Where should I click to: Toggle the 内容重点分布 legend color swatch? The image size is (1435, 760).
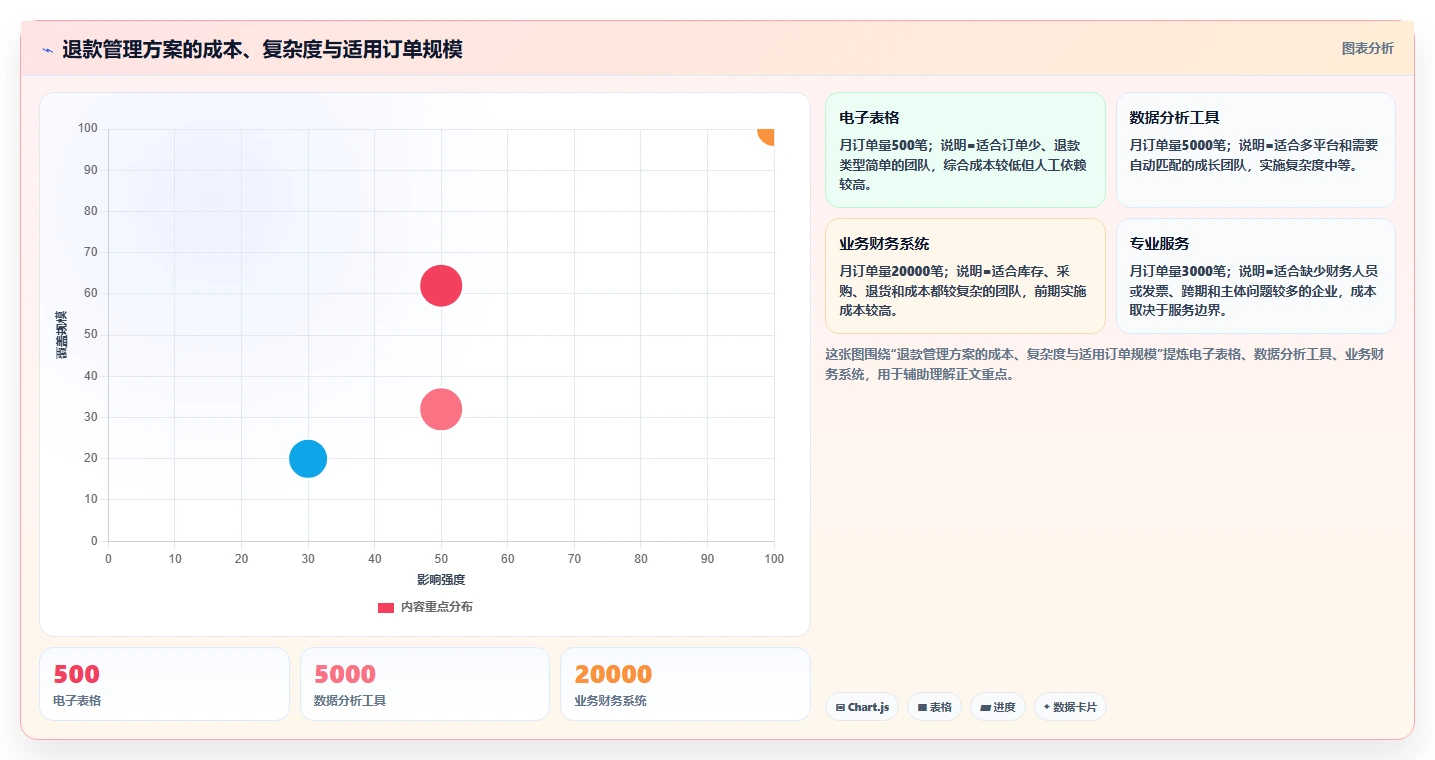tap(386, 607)
